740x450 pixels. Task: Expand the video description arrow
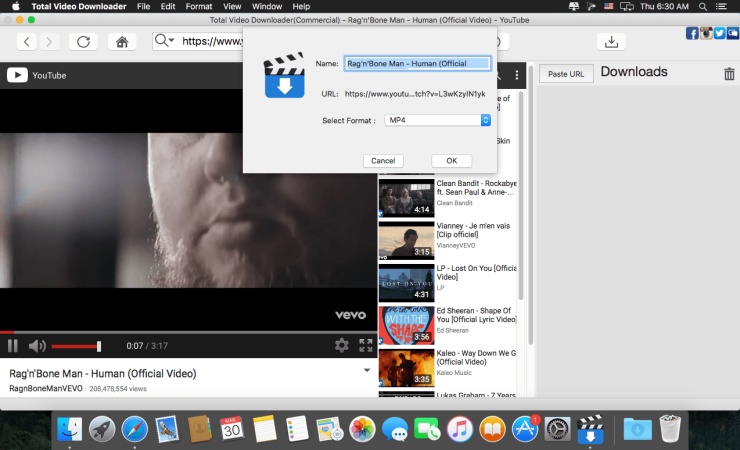(367, 370)
